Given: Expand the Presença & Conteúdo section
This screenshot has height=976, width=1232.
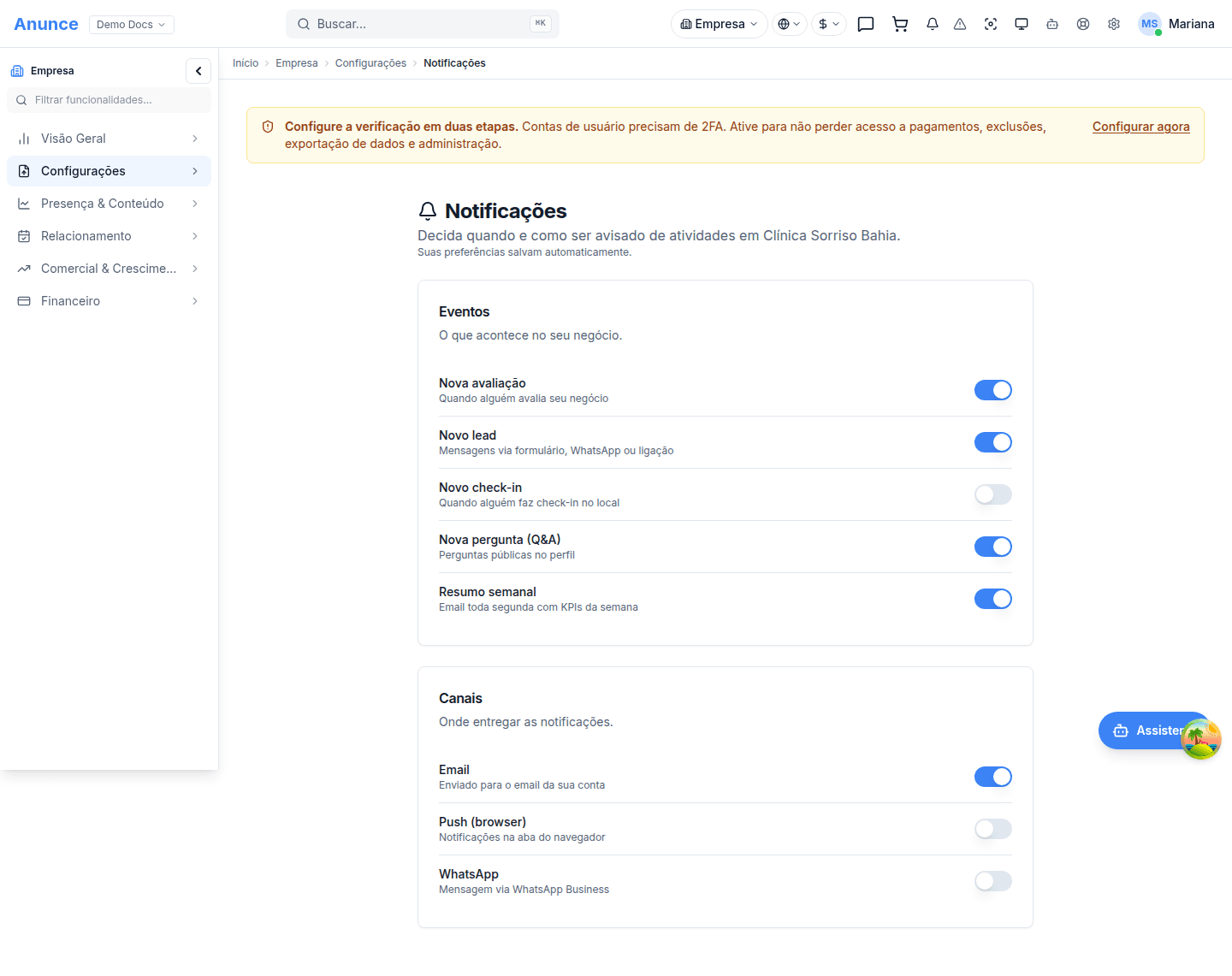Looking at the screenshot, I should tap(109, 204).
